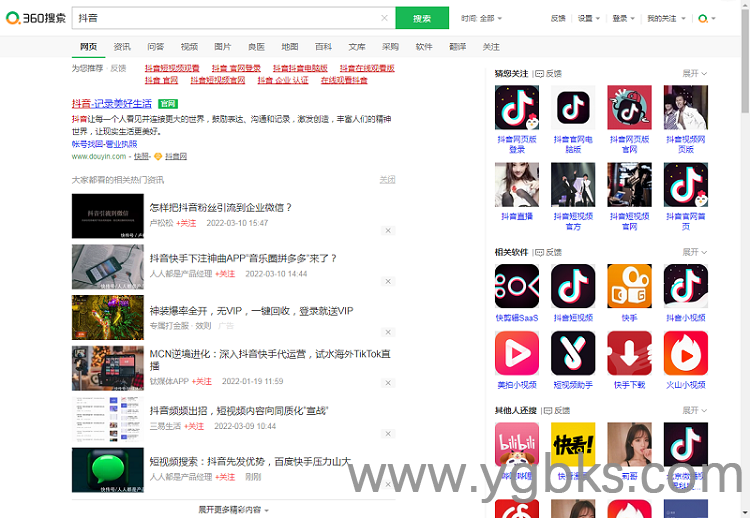Open the 快手 app icon in 相关软件
Image resolution: width=750 pixels, height=518 pixels.
(629, 286)
